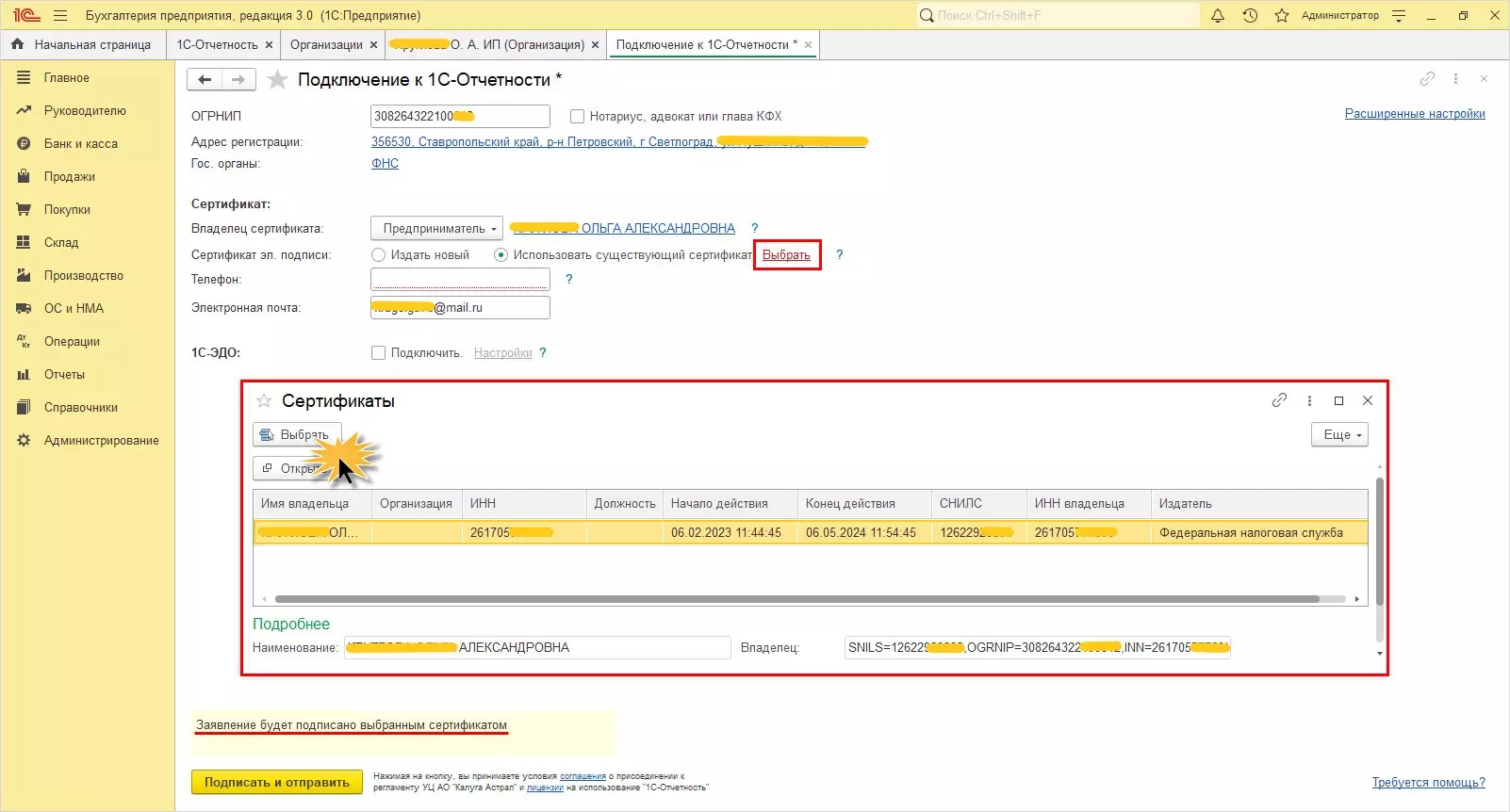
Task: Copy link to the connection form
Action: pyautogui.click(x=1427, y=79)
